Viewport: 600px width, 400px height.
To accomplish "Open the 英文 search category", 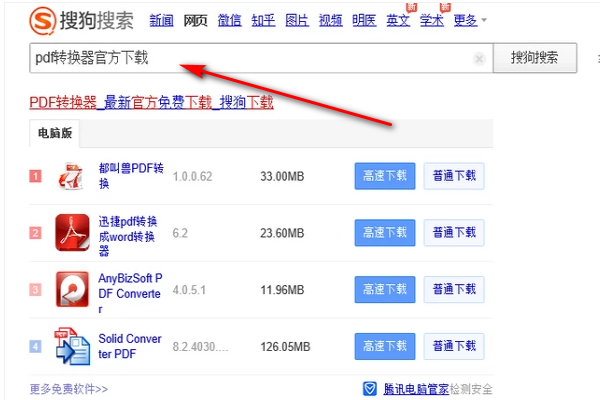I will click(398, 20).
